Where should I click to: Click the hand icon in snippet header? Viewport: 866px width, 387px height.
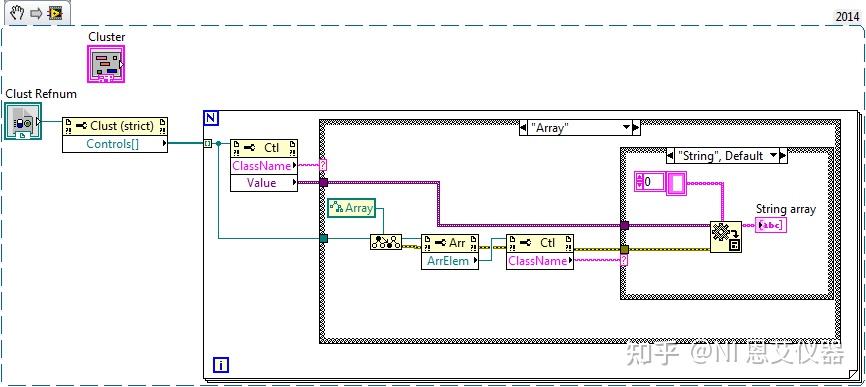click(17, 13)
